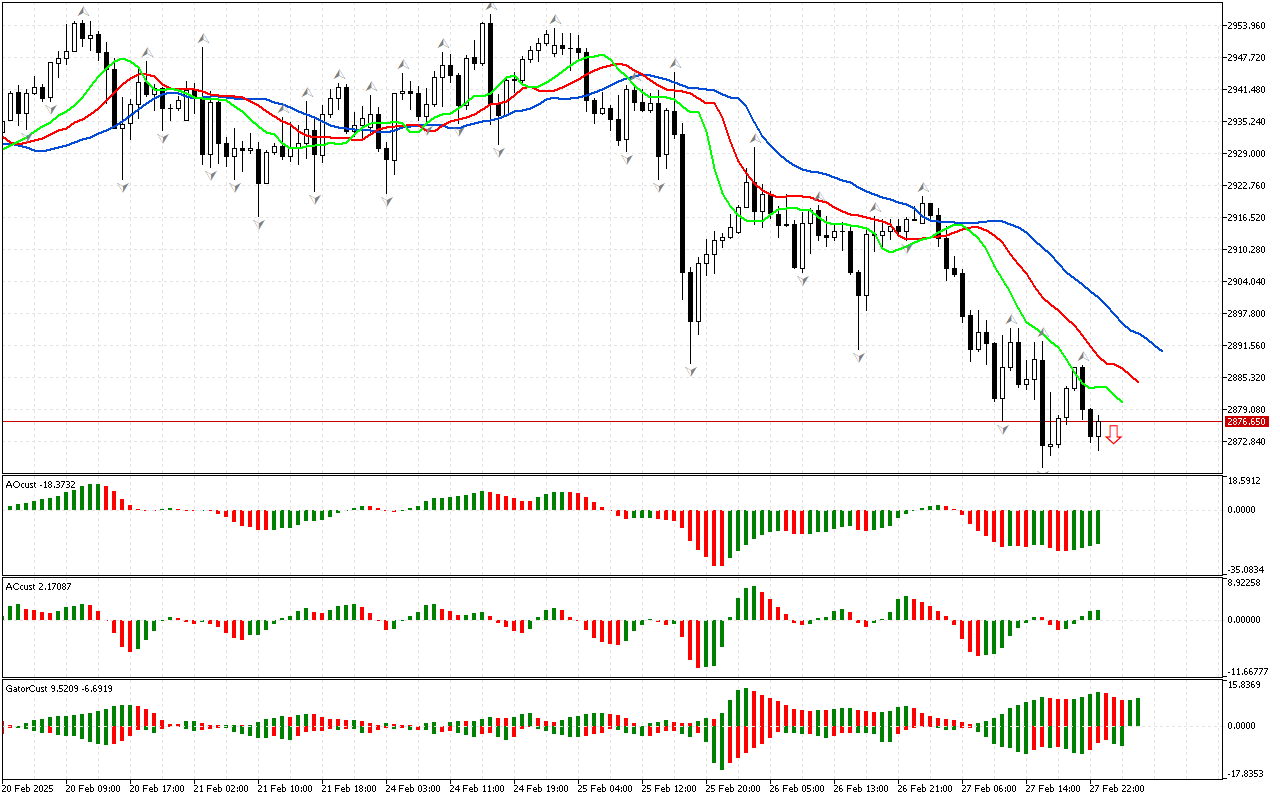
Task: Click the 24 Feb 19:00 time label
Action: coord(540,789)
